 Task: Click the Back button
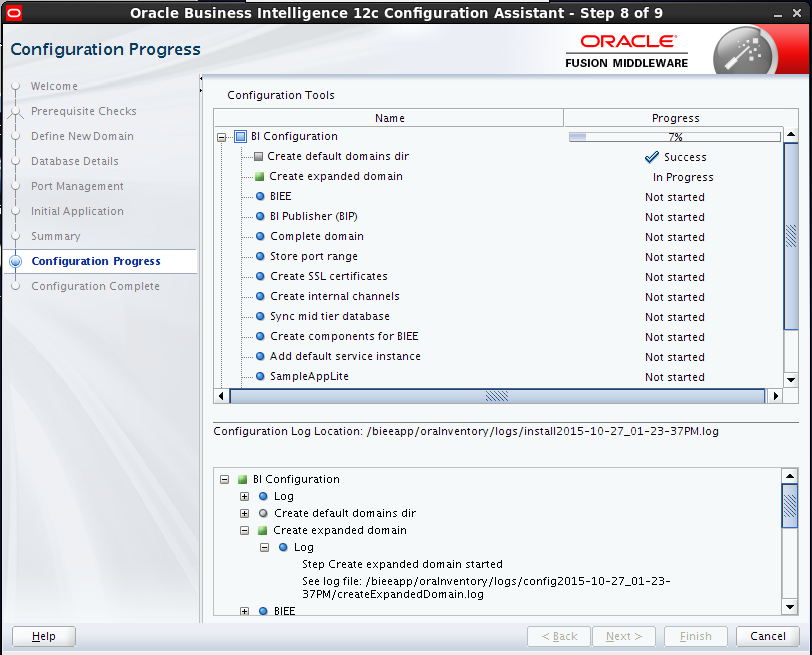559,636
